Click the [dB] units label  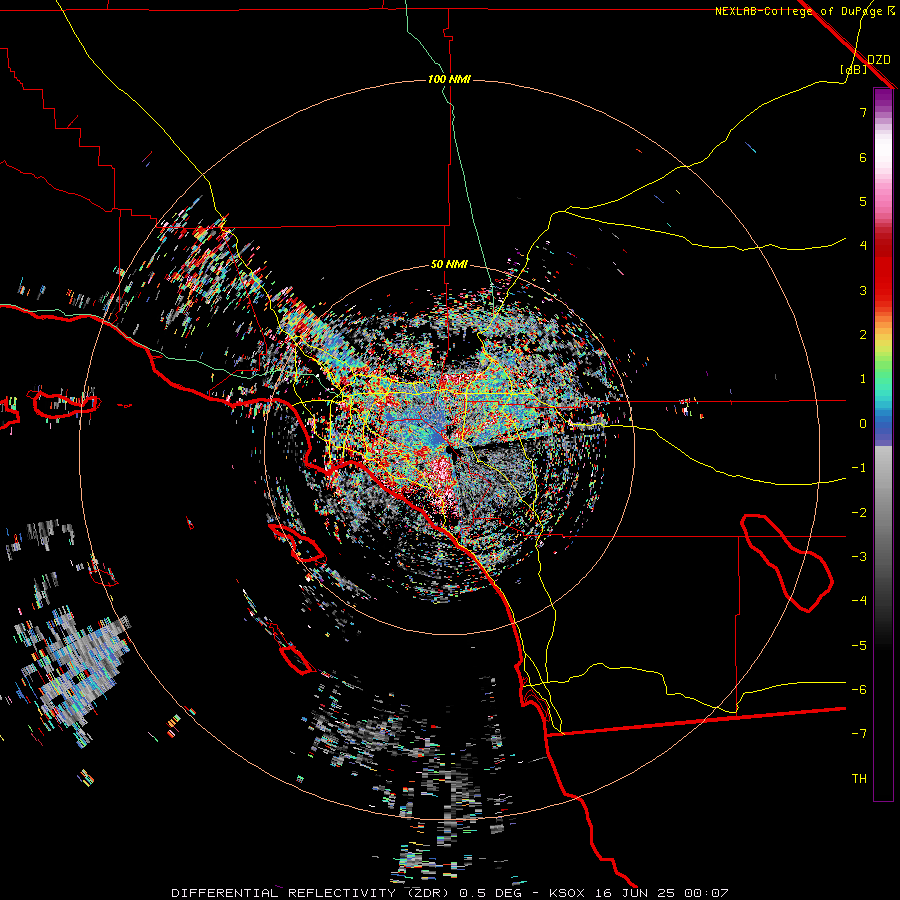[854, 69]
